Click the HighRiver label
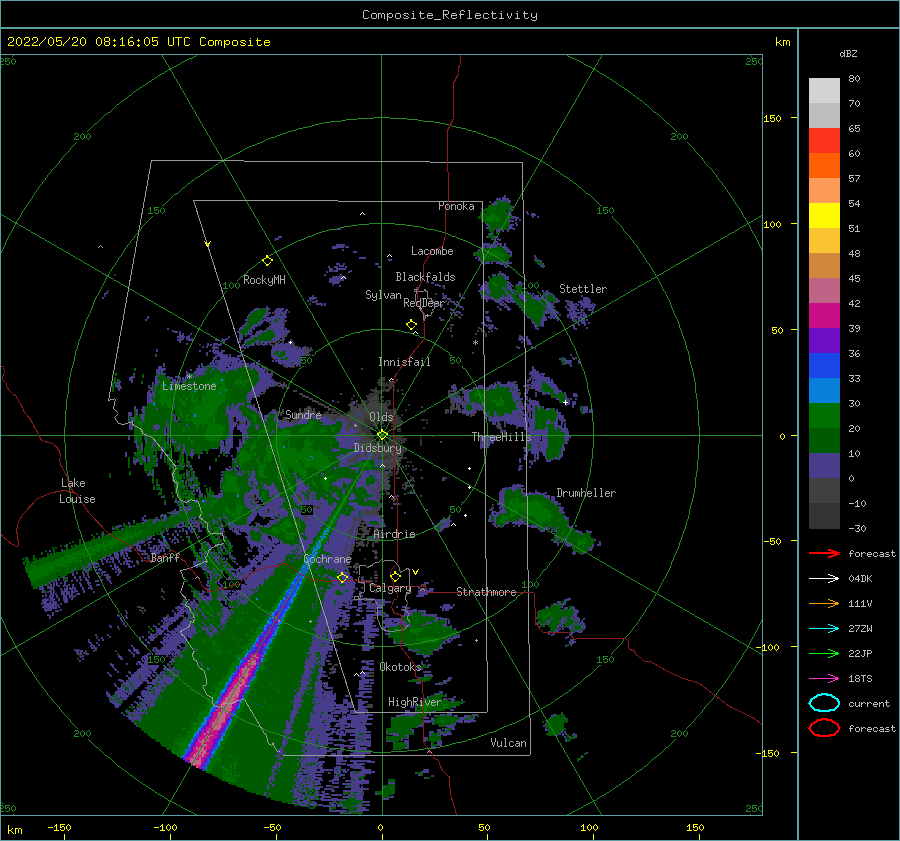This screenshot has width=900, height=841. click(415, 702)
